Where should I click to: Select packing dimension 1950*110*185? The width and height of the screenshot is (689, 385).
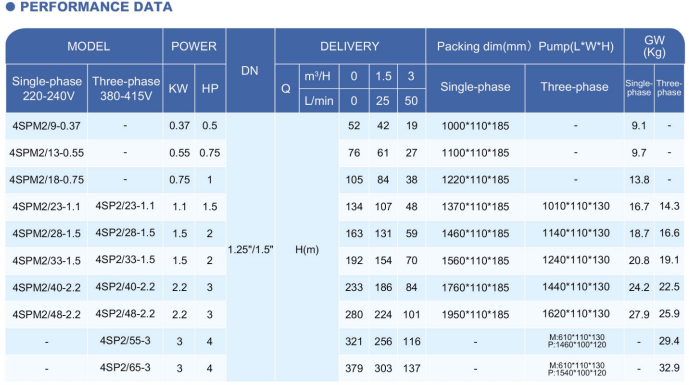click(x=475, y=315)
